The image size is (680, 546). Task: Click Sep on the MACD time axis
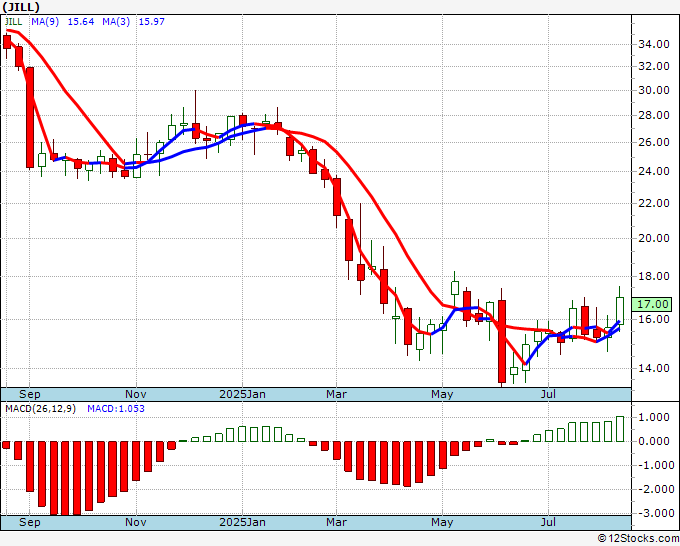point(29,522)
